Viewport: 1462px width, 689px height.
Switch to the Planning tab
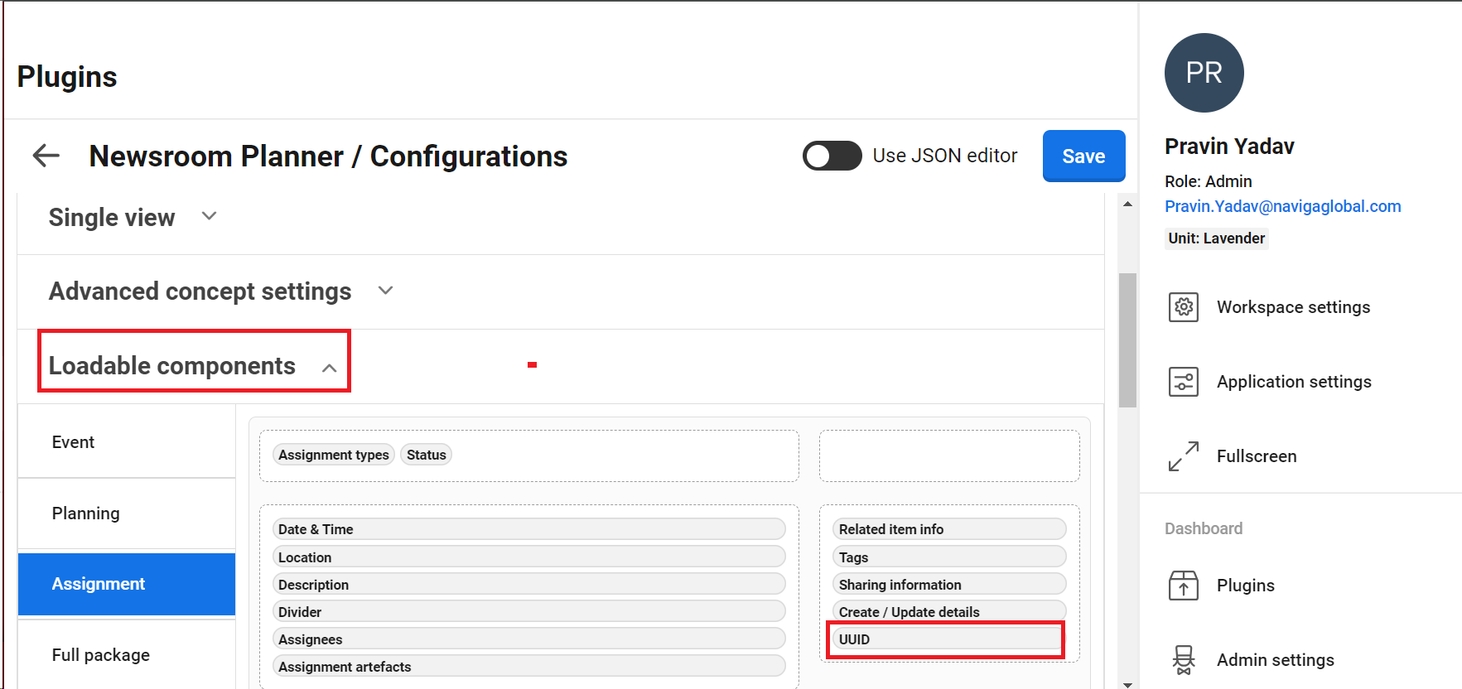pyautogui.click(x=126, y=513)
